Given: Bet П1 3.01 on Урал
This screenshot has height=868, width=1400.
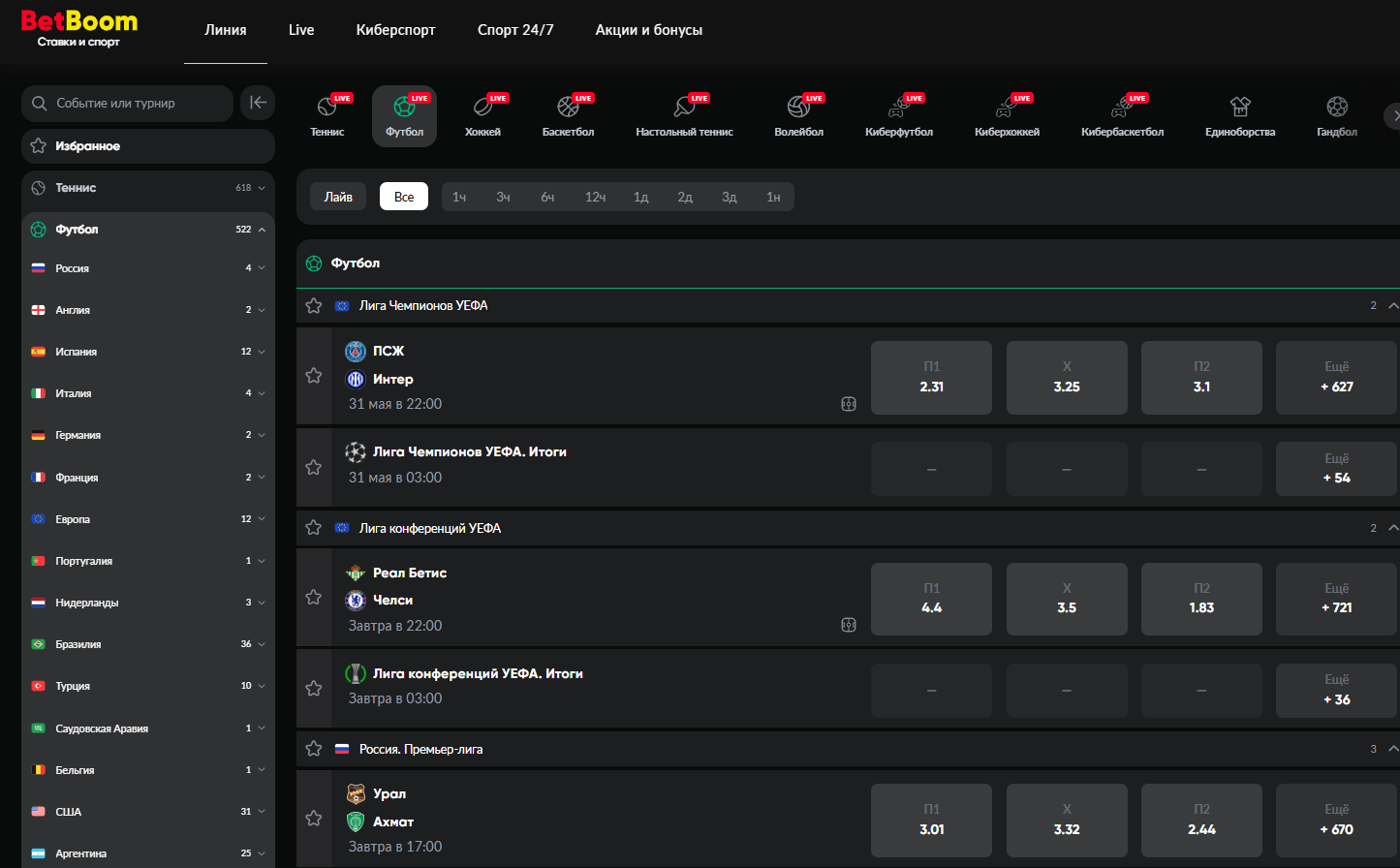Looking at the screenshot, I should (932, 821).
